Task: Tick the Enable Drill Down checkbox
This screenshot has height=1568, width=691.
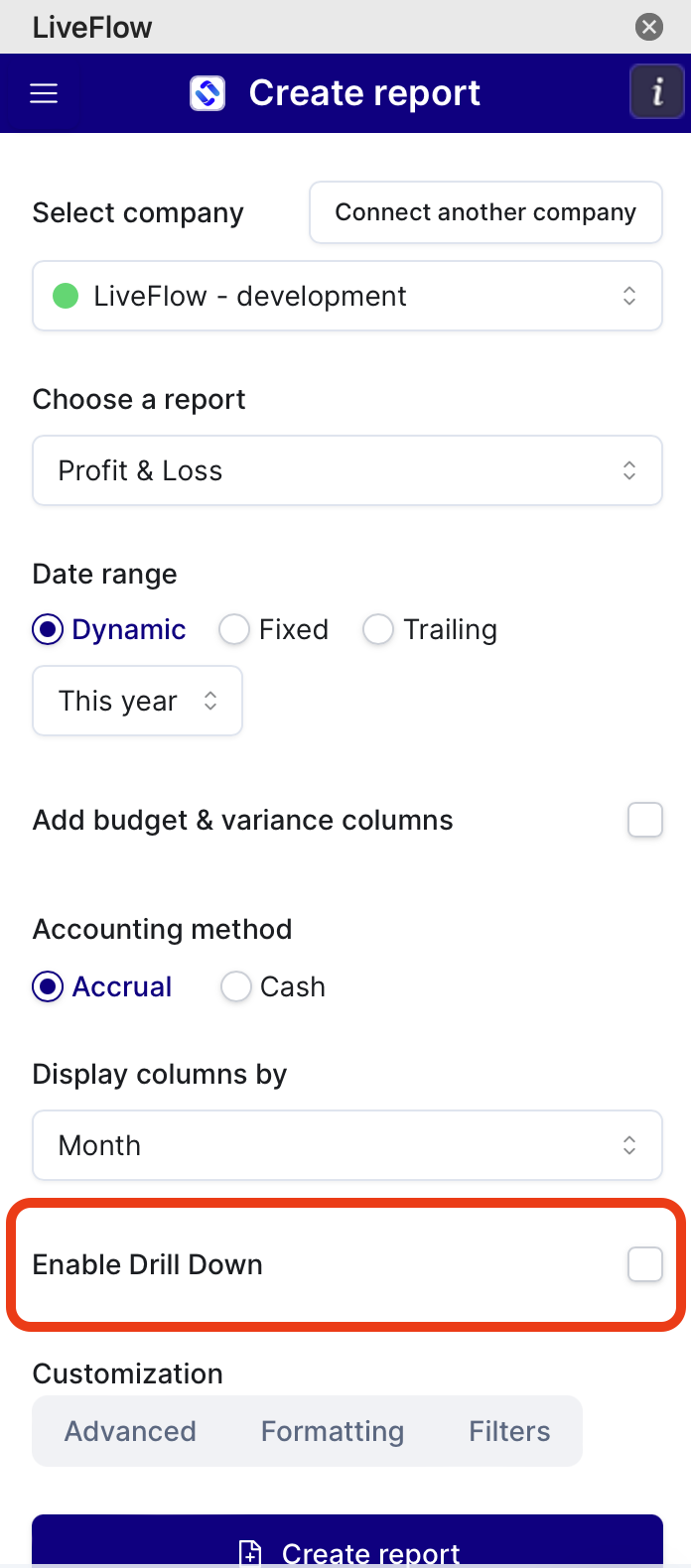Action: [645, 1264]
